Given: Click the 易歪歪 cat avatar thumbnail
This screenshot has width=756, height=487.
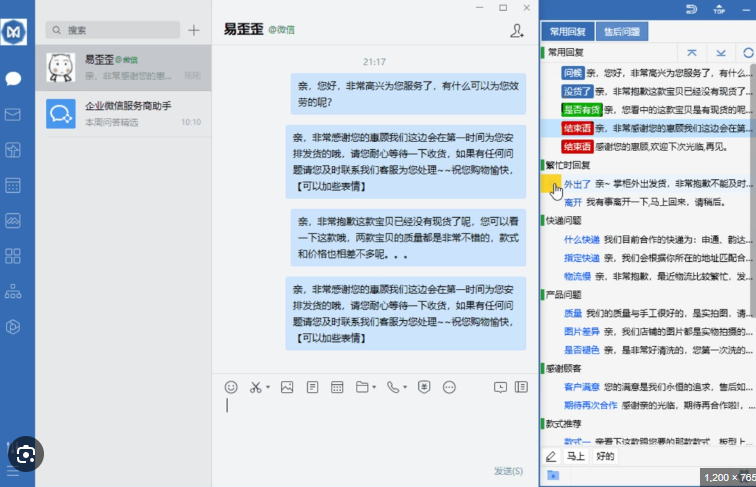Looking at the screenshot, I should point(61,68).
